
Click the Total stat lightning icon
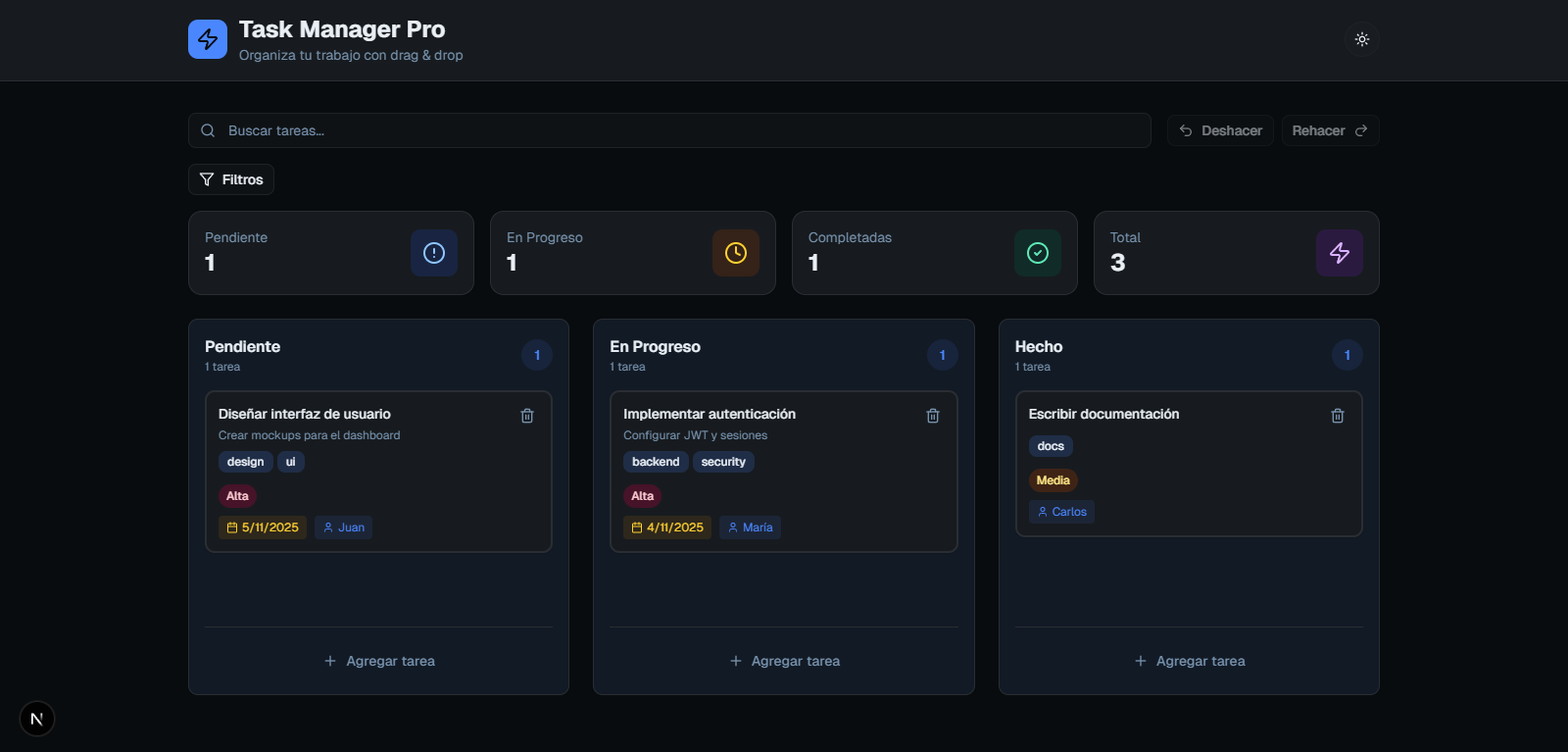point(1340,253)
